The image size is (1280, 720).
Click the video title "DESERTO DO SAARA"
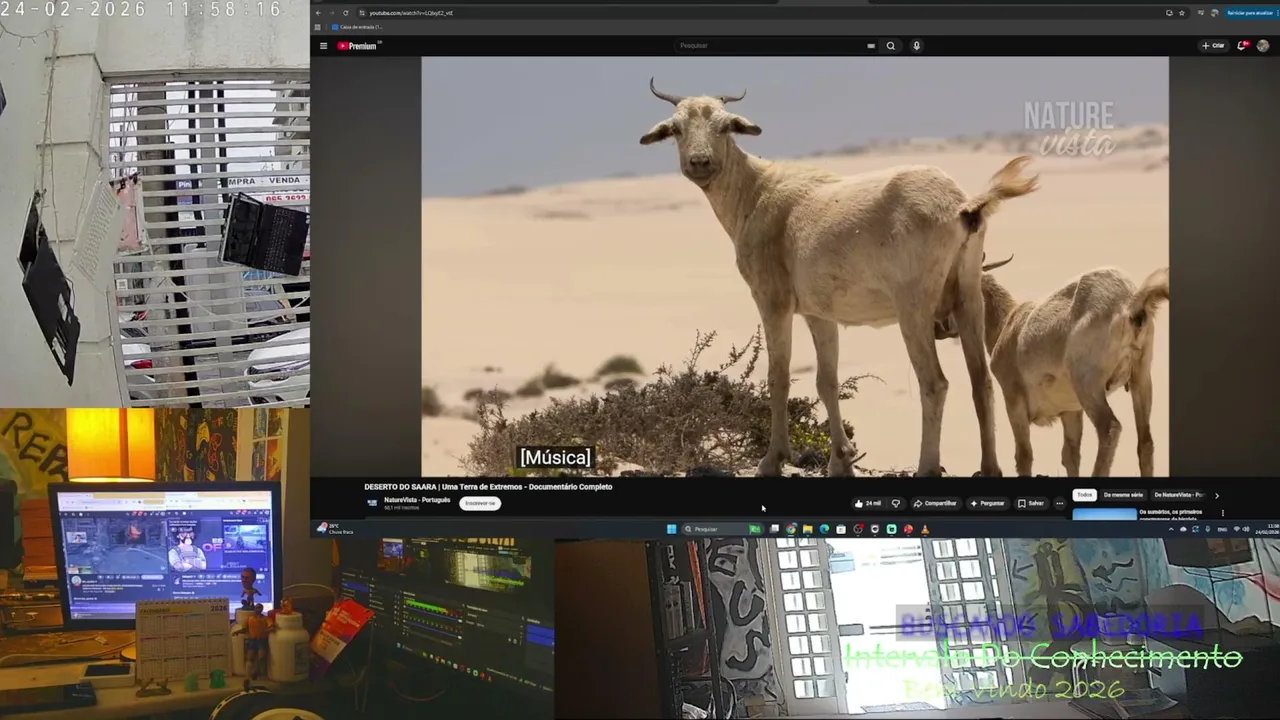point(488,487)
